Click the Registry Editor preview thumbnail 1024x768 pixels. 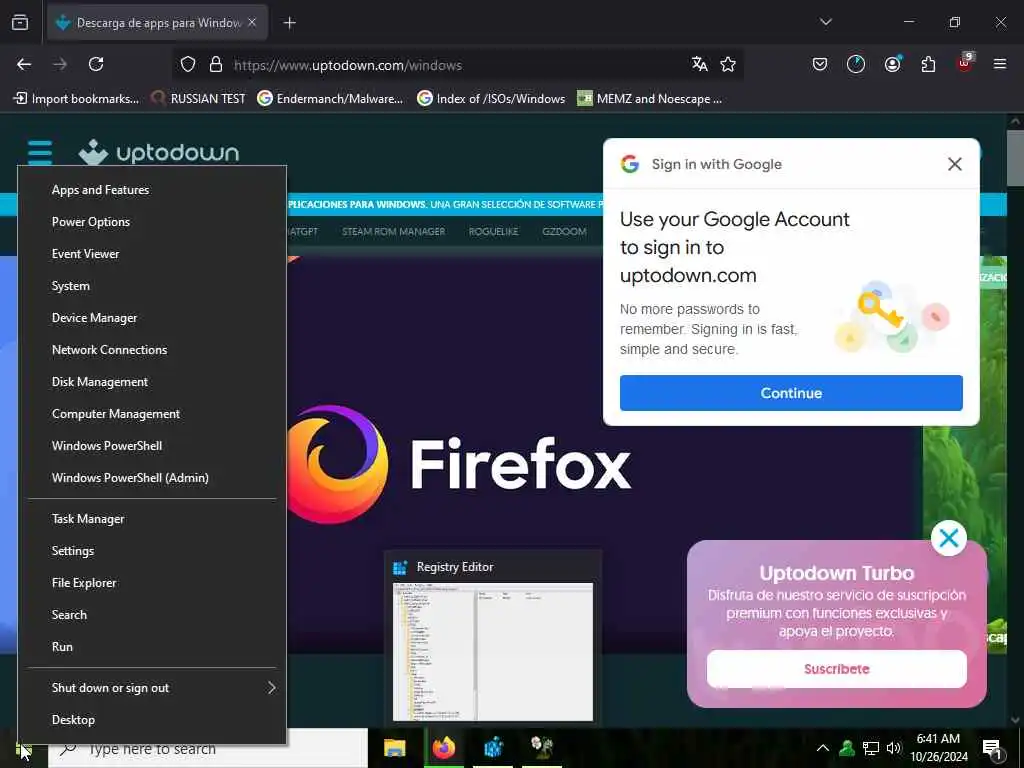[x=493, y=652]
